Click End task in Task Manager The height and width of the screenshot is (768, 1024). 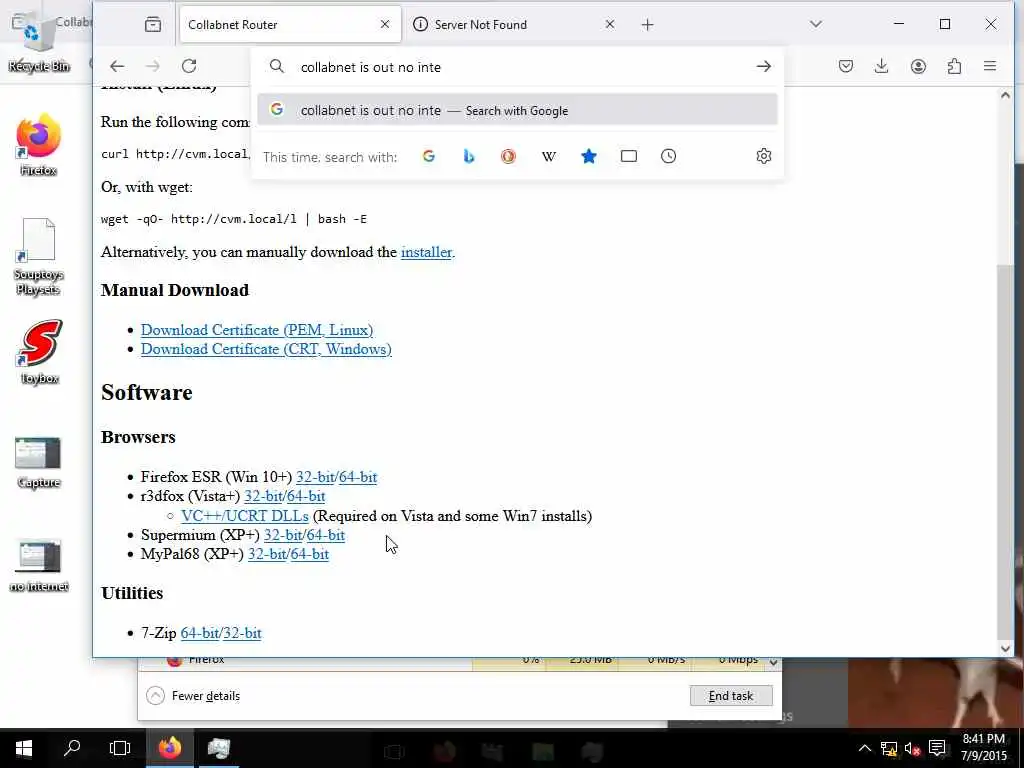(x=731, y=696)
